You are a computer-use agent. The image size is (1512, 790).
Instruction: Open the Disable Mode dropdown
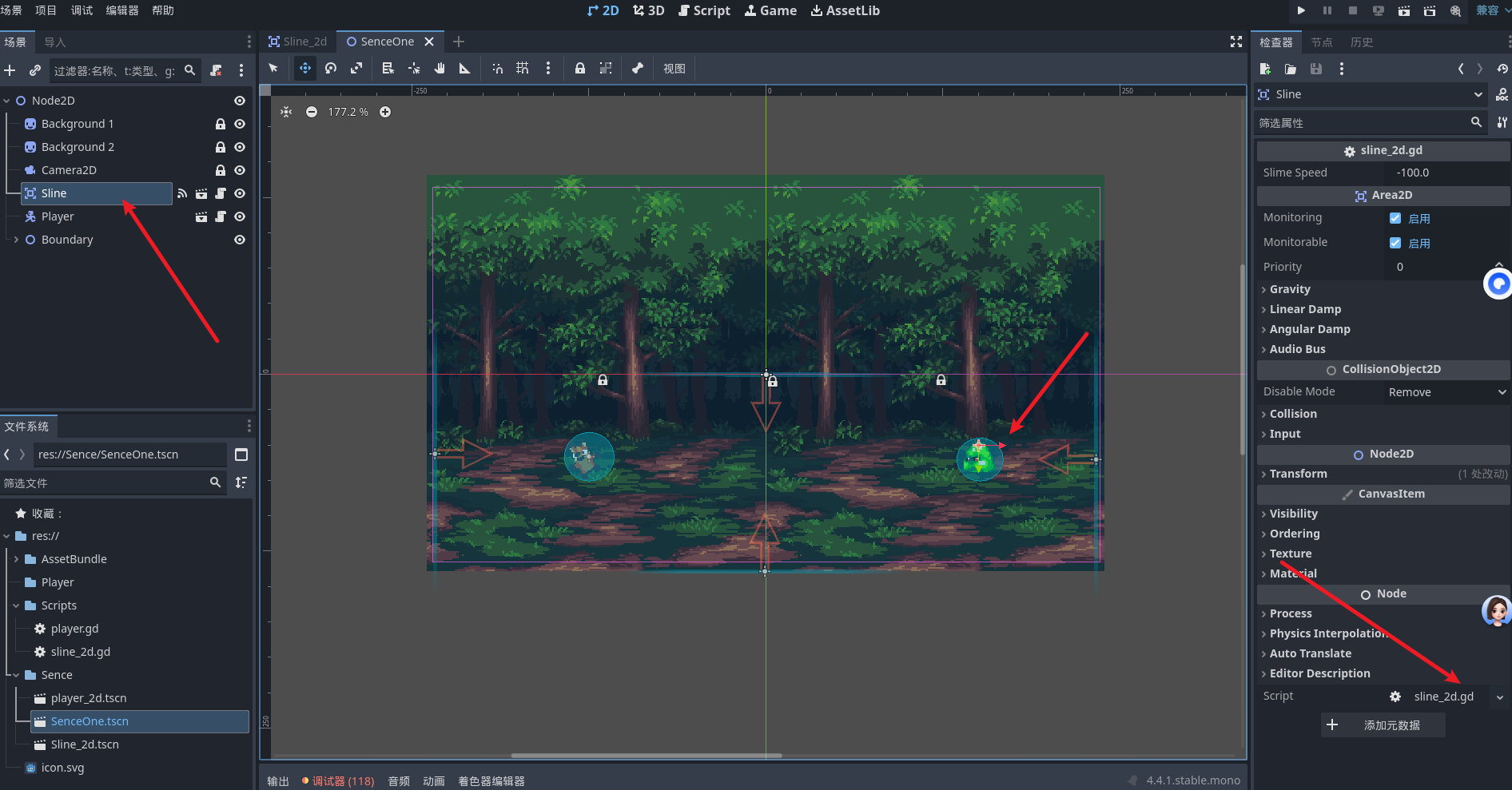(x=1446, y=392)
